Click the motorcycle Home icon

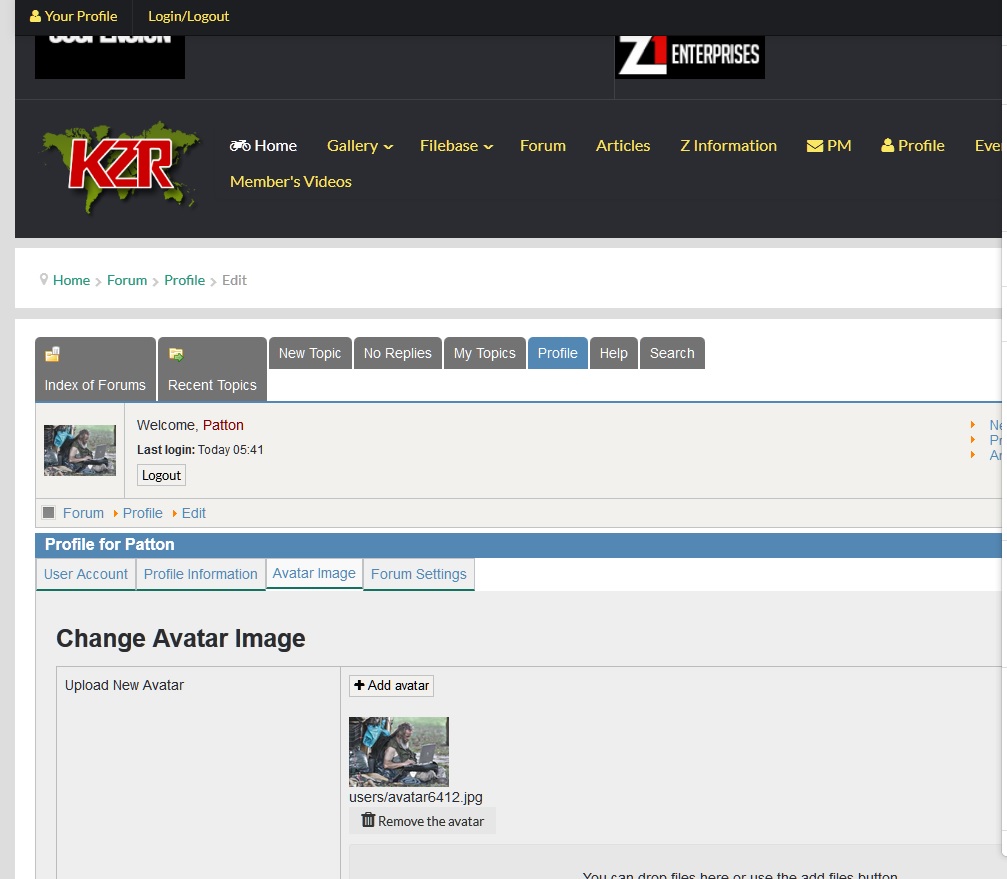240,146
